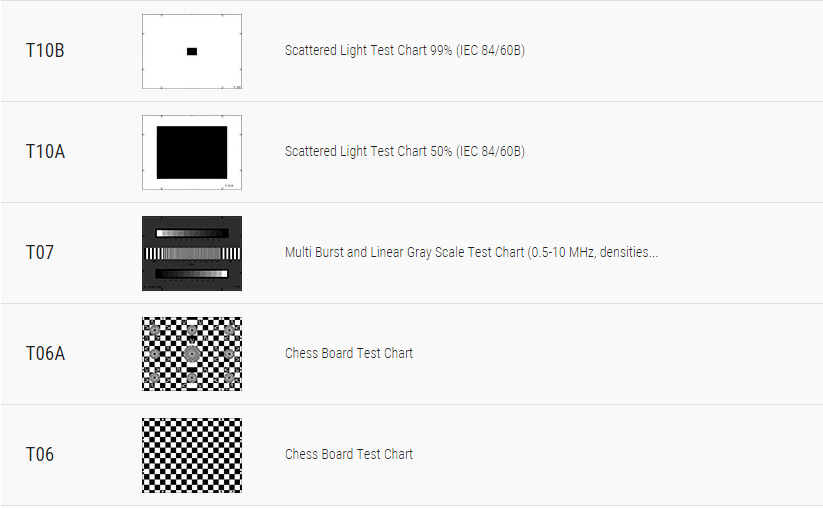This screenshot has height=508, width=823.
Task: Click the small black rectangle inside T10B thumbnail
Action: click(x=192, y=51)
